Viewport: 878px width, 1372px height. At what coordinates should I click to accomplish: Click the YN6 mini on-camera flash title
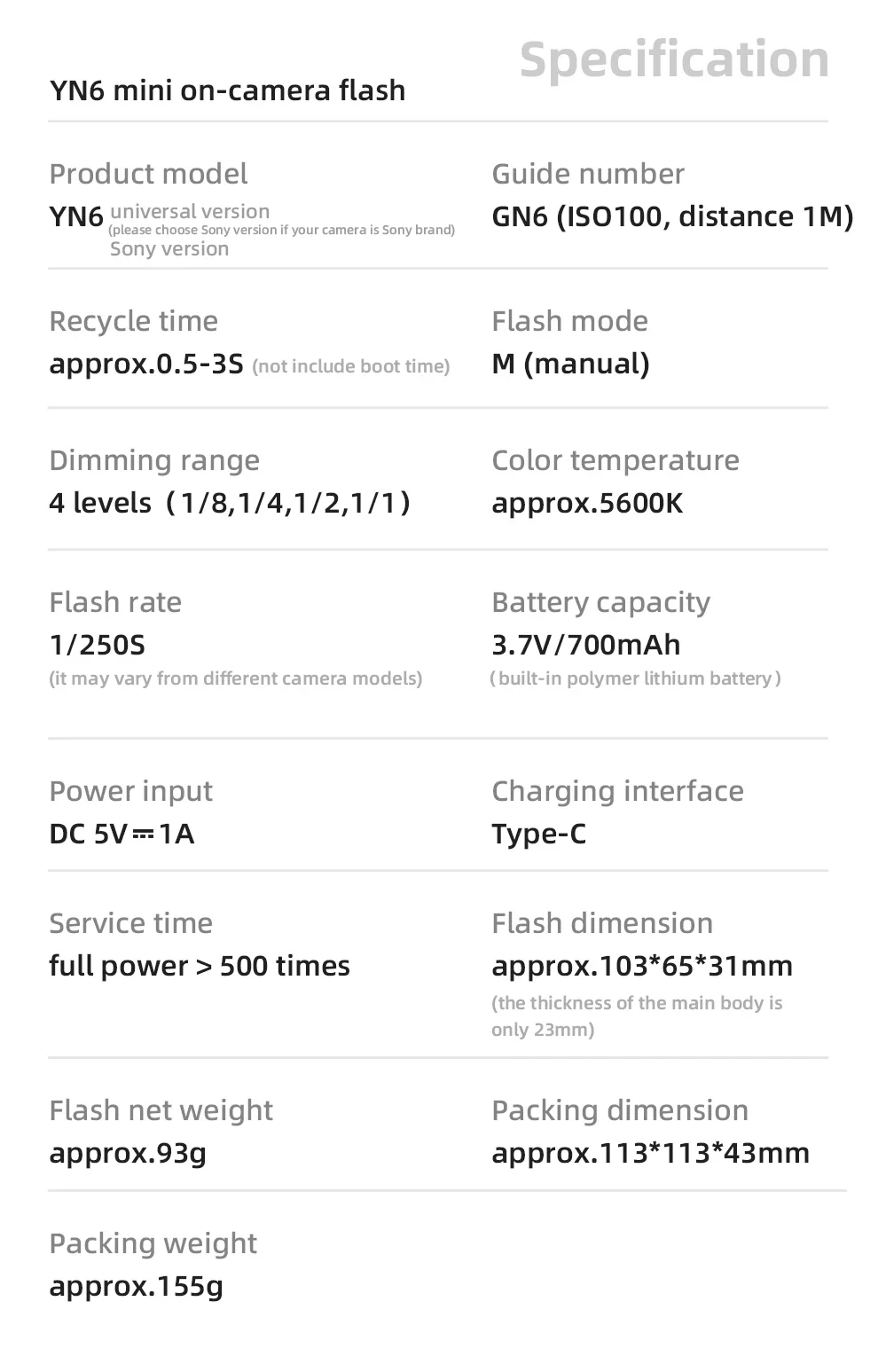(x=227, y=90)
